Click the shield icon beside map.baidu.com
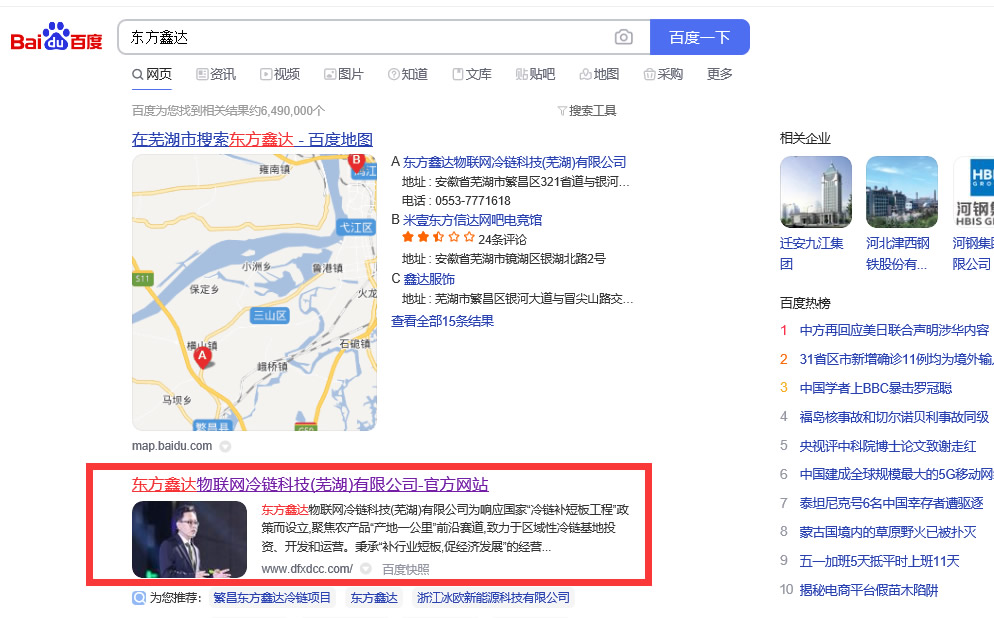 (225, 446)
